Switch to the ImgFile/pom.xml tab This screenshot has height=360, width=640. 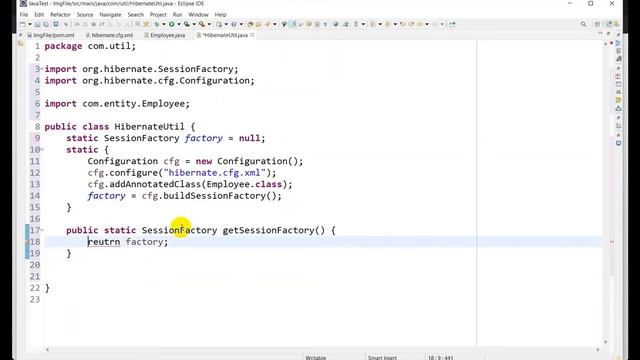pyautogui.click(x=51, y=35)
